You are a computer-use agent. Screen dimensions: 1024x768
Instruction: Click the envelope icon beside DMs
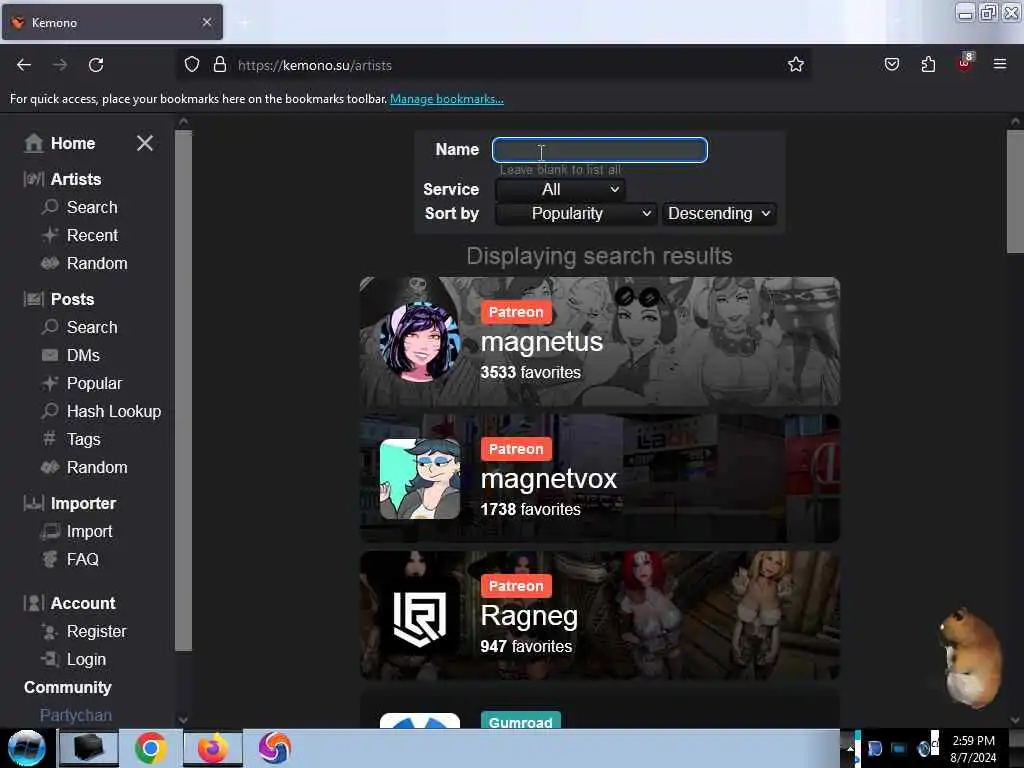50,355
